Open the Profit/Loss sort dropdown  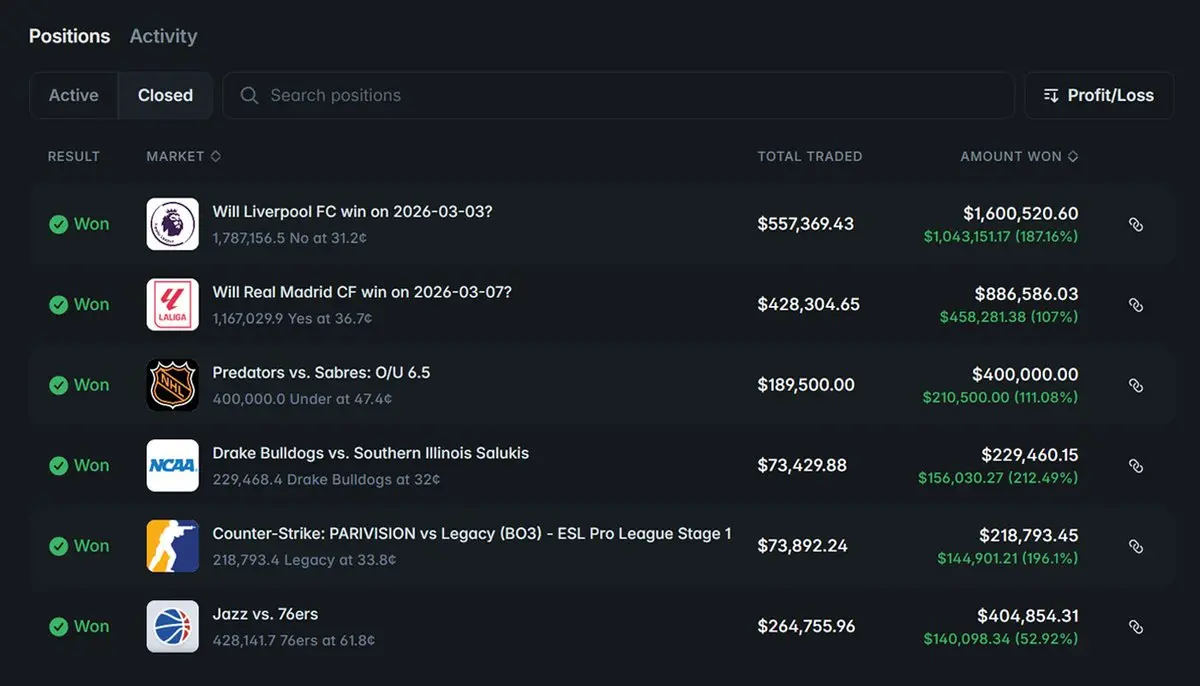pos(1098,95)
